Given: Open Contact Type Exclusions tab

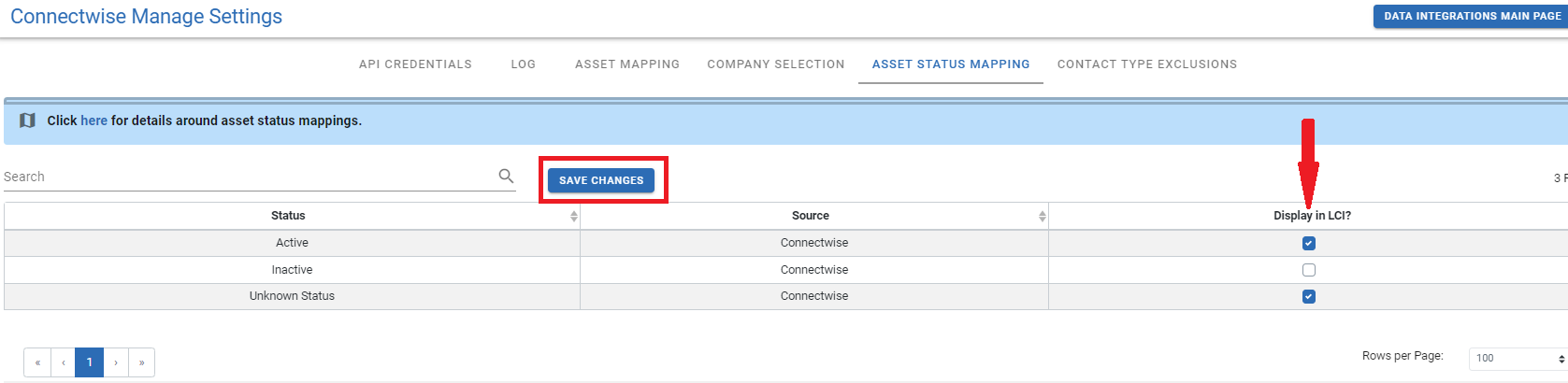Looking at the screenshot, I should (1147, 64).
